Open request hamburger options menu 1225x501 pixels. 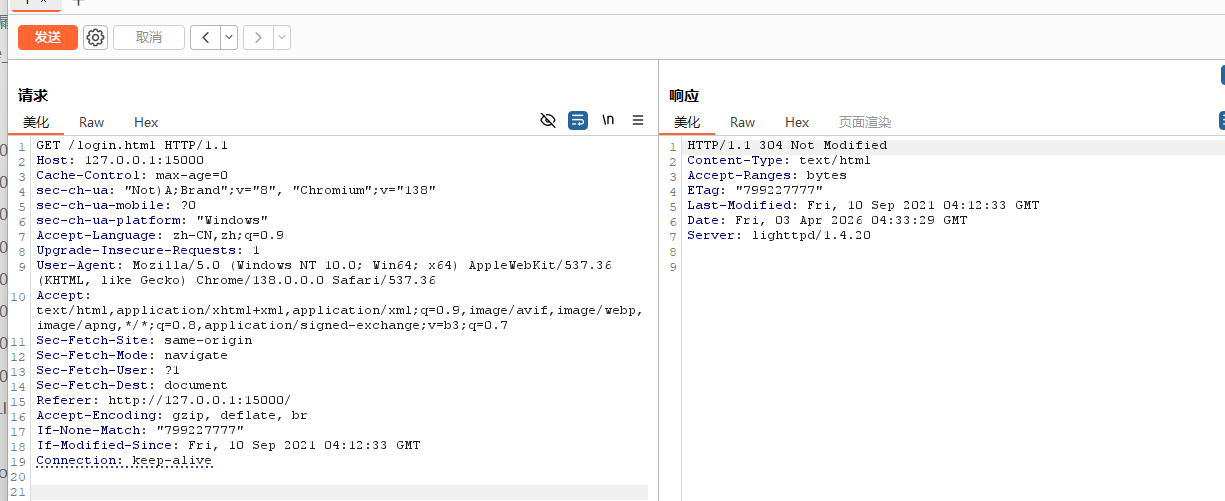click(x=638, y=121)
